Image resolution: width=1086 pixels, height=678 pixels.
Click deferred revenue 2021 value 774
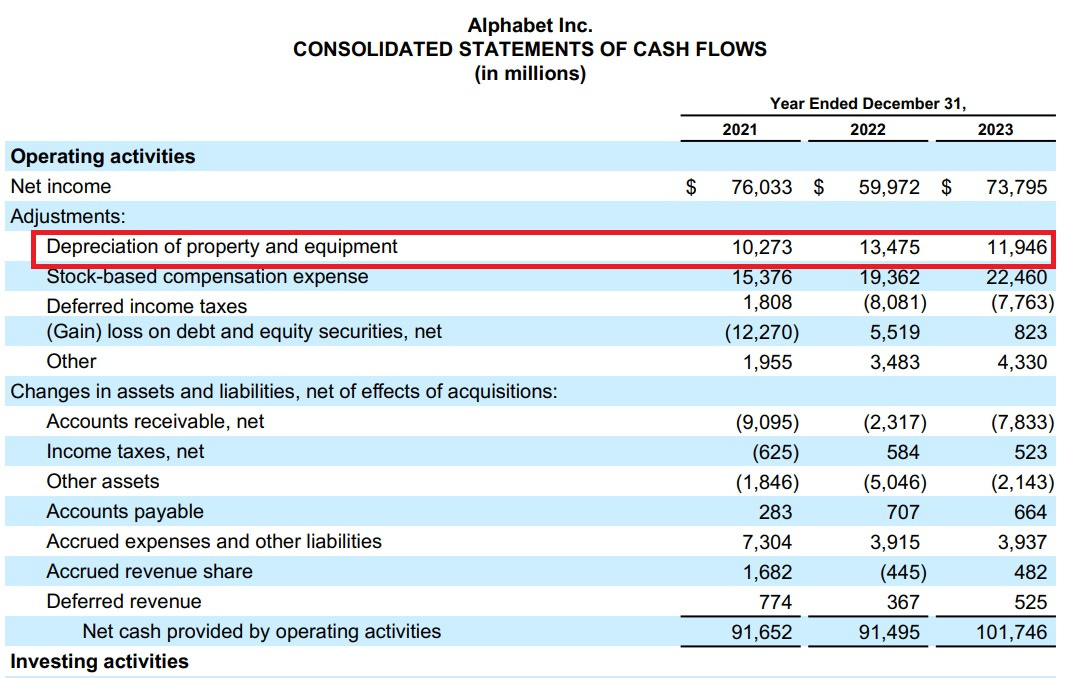(775, 603)
